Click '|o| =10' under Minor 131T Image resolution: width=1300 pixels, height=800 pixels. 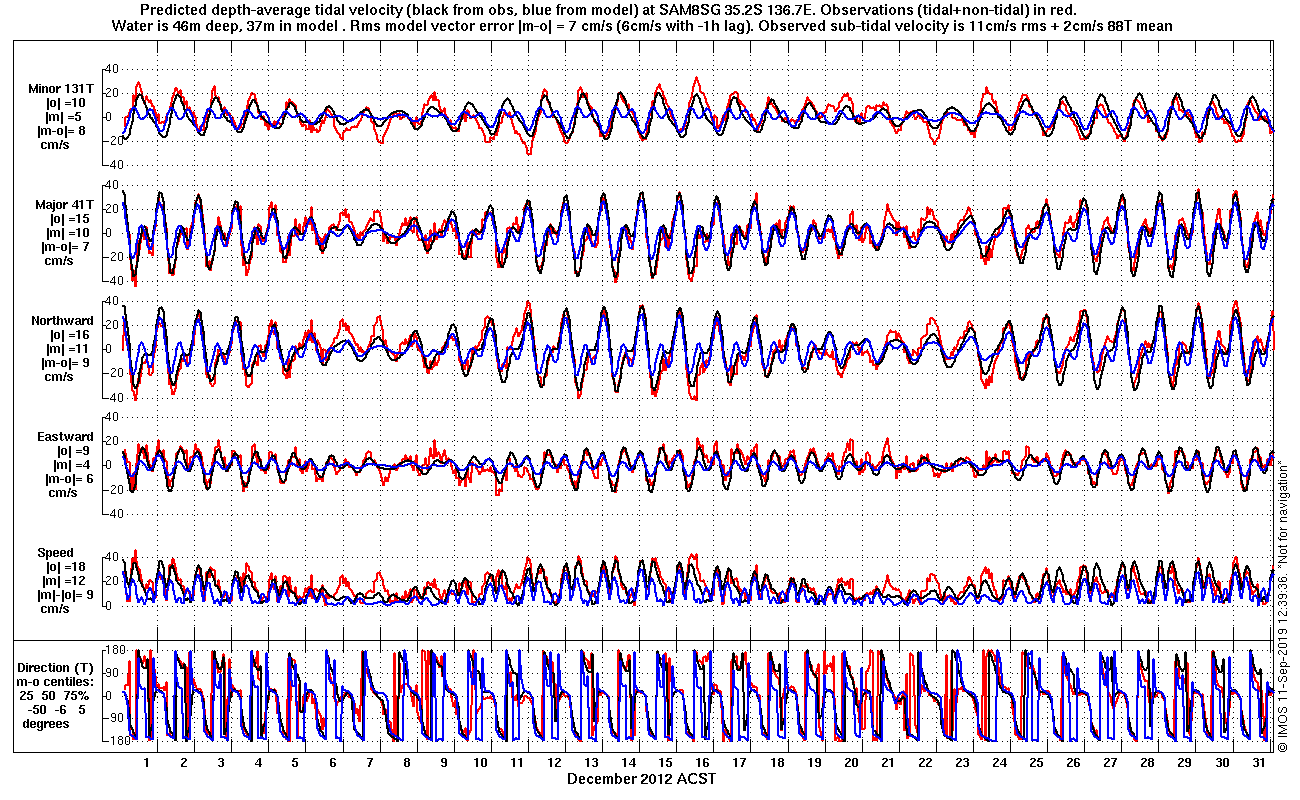click(64, 103)
